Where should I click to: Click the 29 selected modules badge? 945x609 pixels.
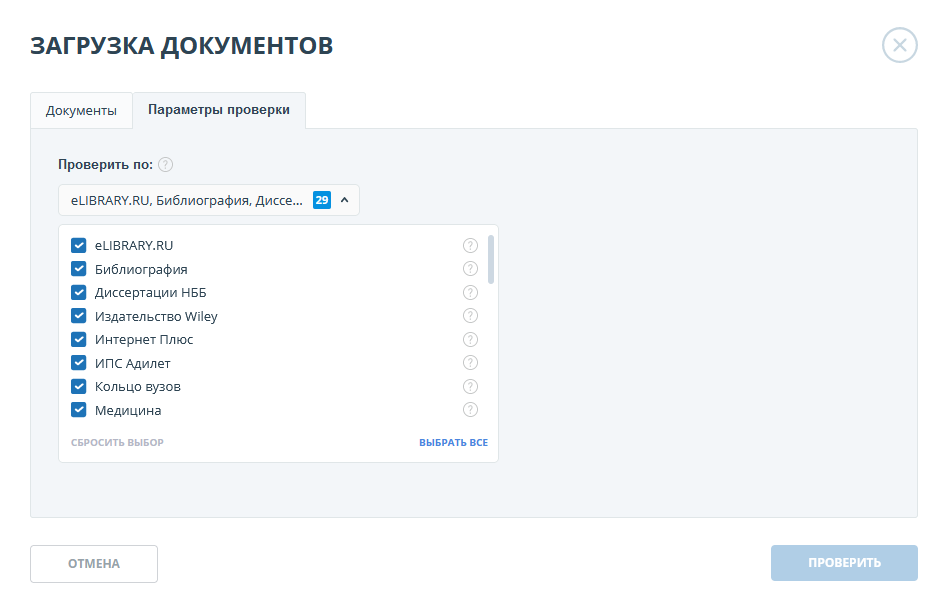point(321,200)
